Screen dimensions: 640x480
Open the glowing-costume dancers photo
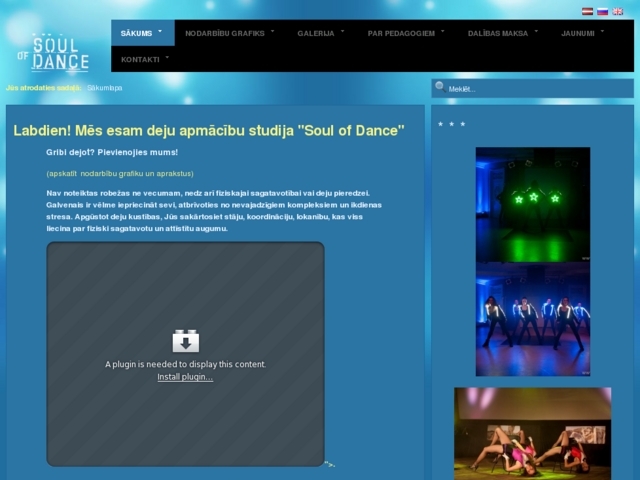coord(532,319)
